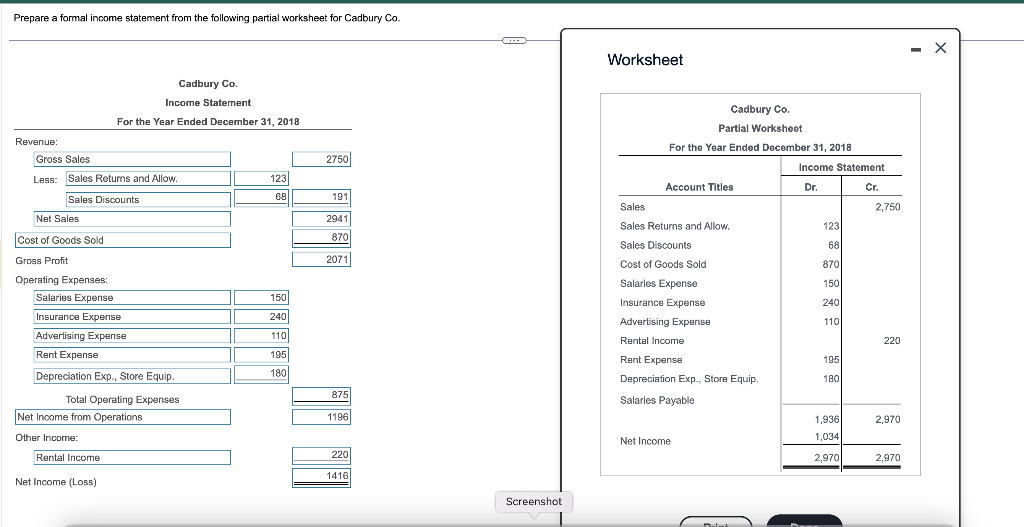Screen dimensions: 1024x527
Task: Select the Sales Discounts label field
Action: pos(148,200)
